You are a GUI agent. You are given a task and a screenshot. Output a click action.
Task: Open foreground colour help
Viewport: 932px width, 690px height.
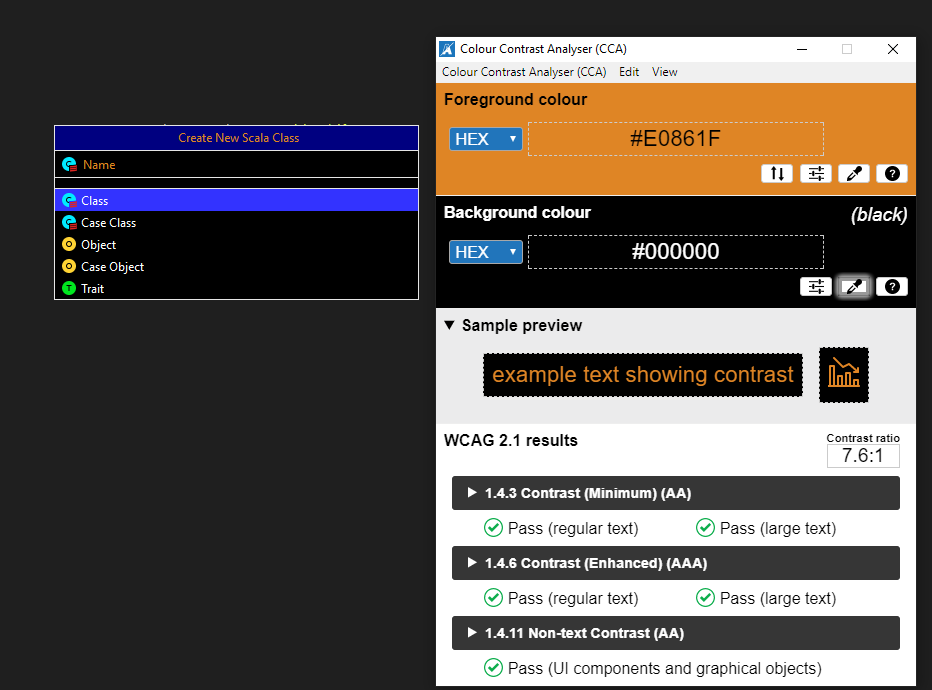891,173
